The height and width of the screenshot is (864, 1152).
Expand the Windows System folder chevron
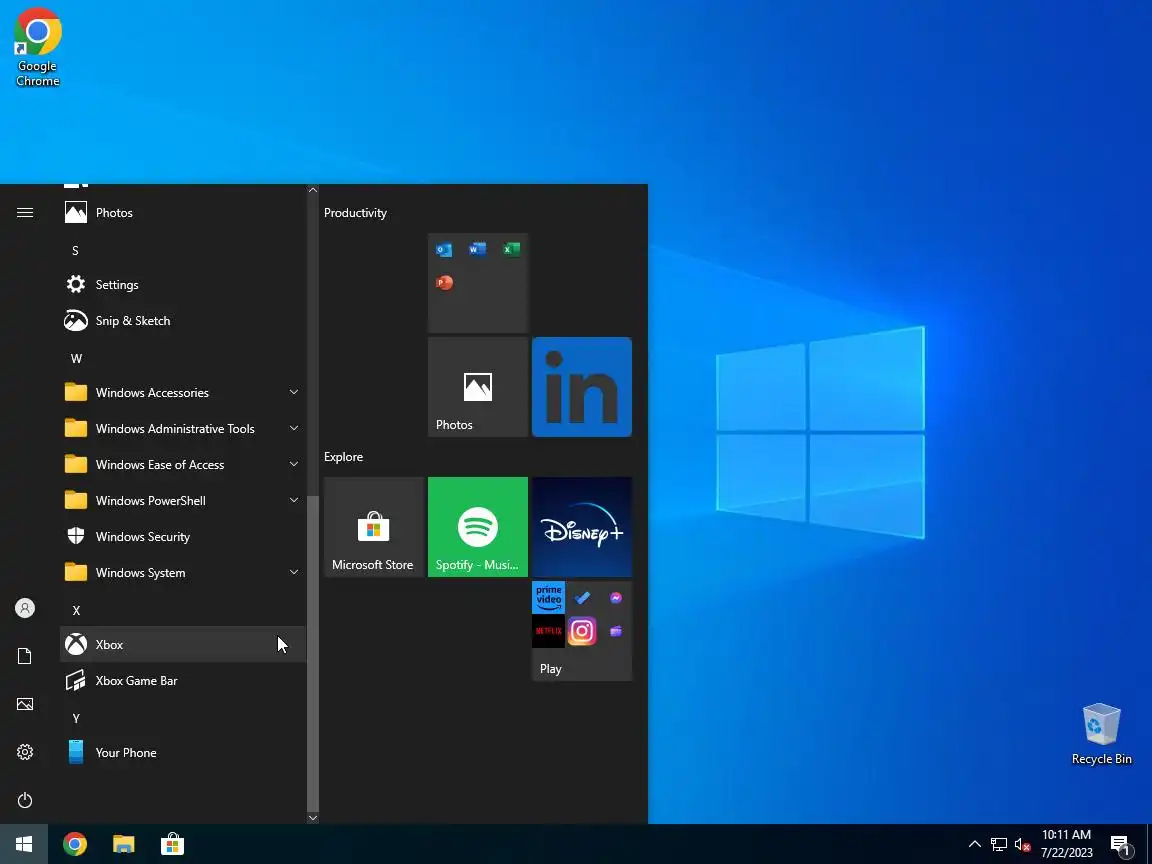[x=294, y=572]
